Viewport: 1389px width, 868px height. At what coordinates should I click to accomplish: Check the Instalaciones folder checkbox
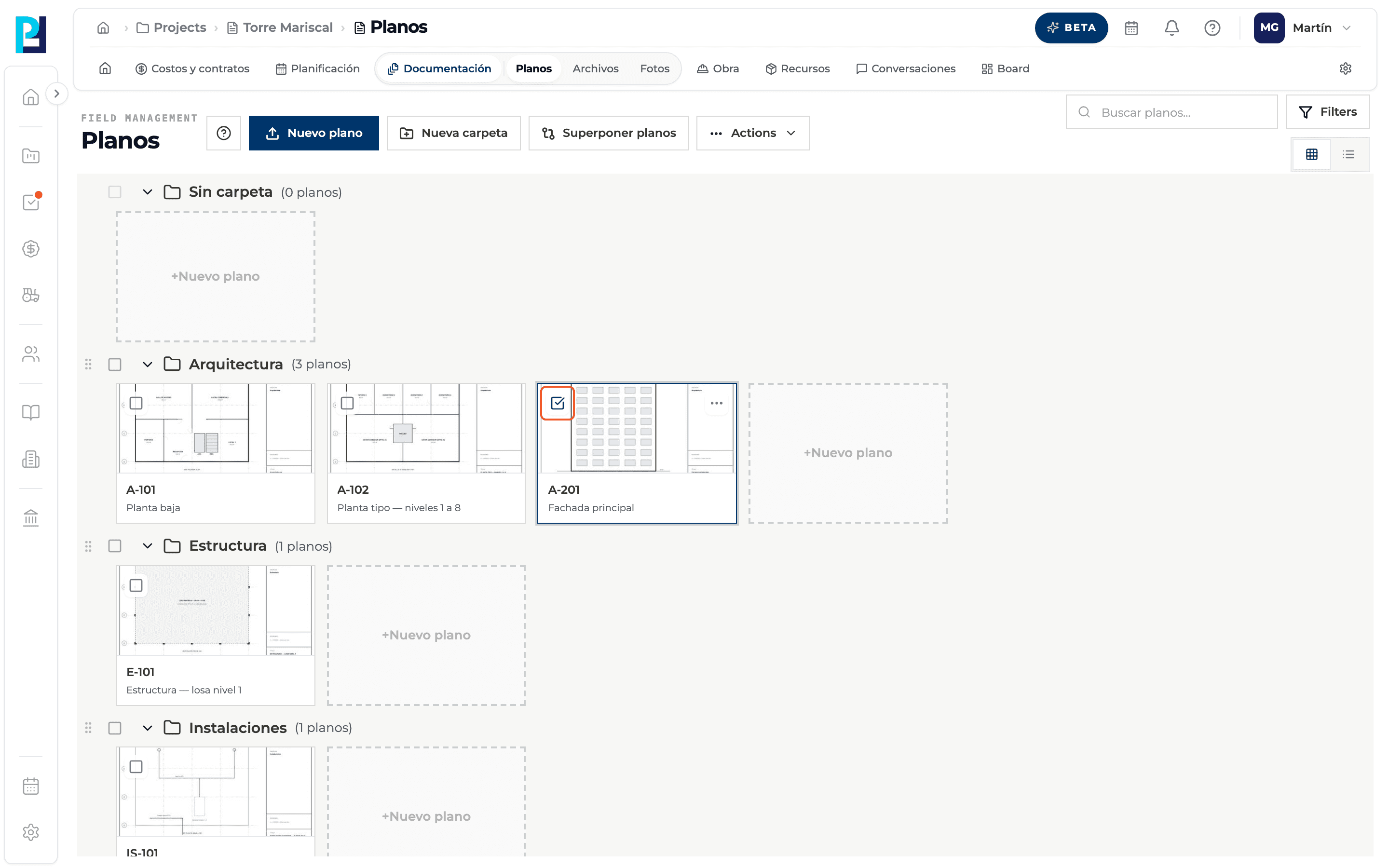click(115, 728)
